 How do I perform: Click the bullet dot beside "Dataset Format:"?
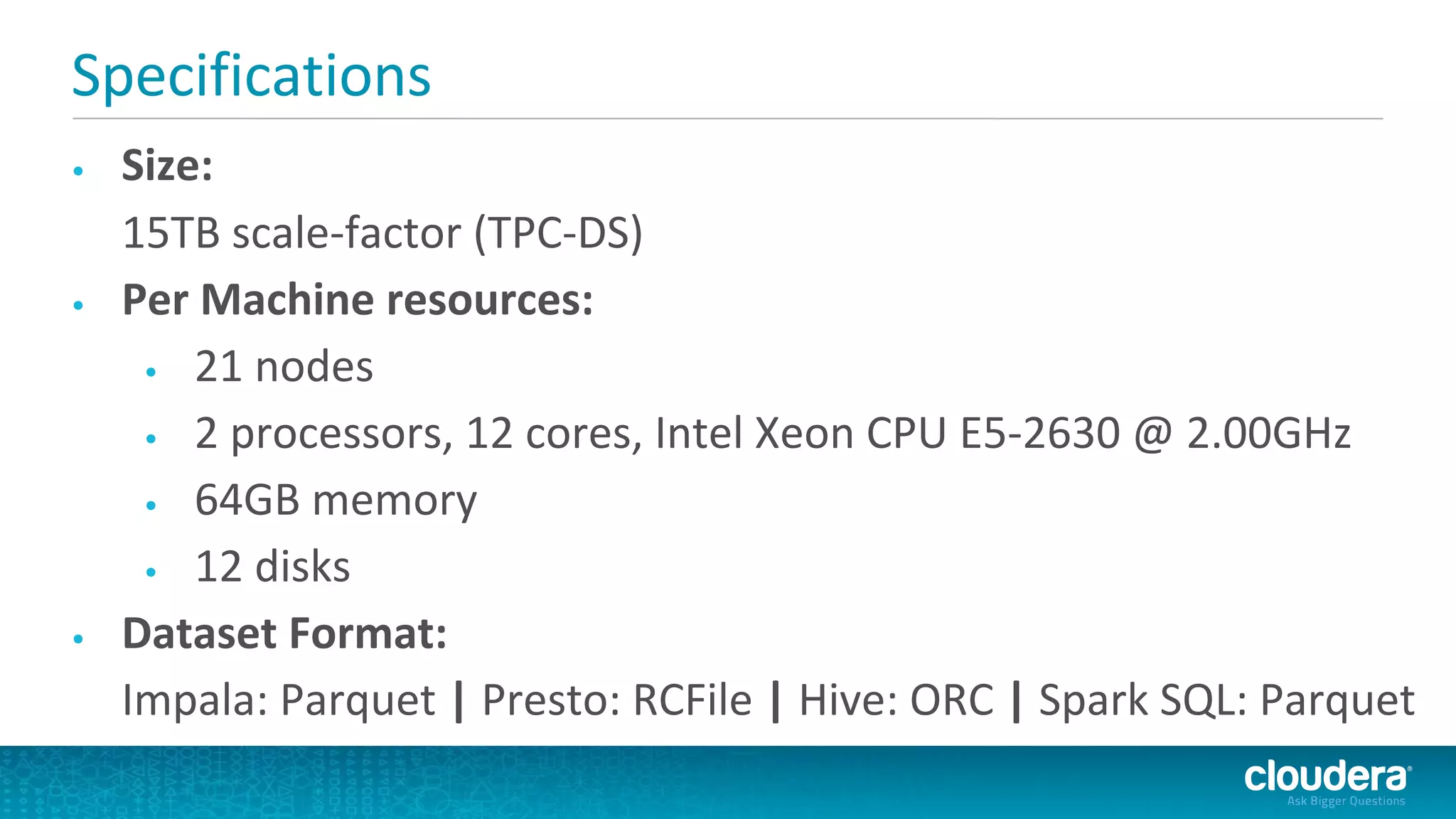pos(78,638)
